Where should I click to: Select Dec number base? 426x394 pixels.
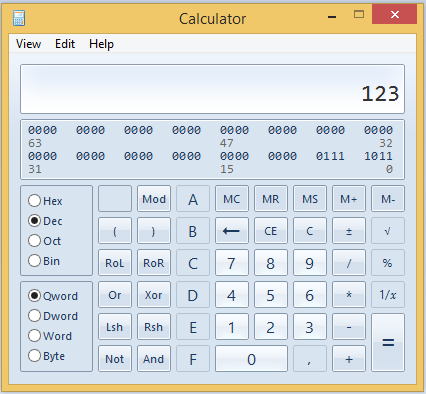click(45, 221)
